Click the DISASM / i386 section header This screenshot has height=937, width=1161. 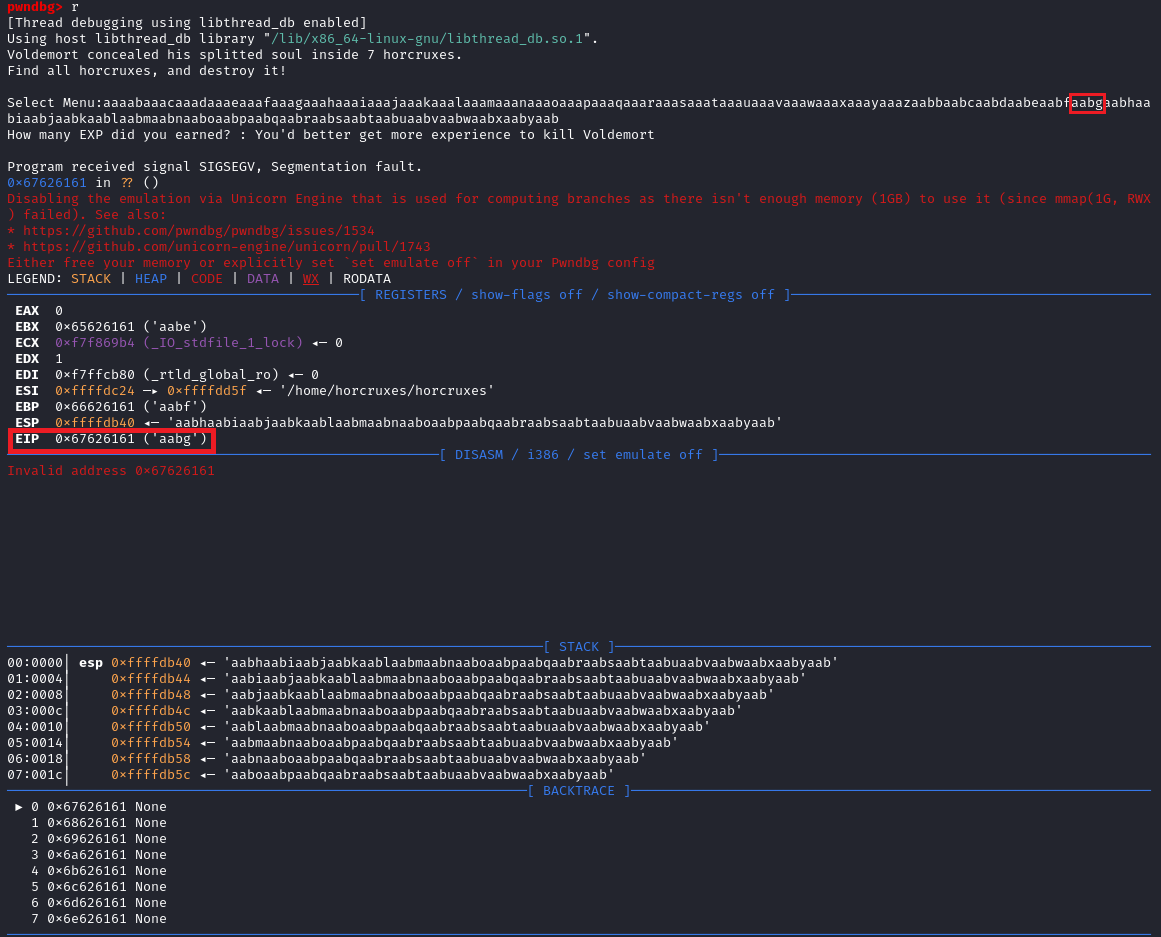point(579,455)
